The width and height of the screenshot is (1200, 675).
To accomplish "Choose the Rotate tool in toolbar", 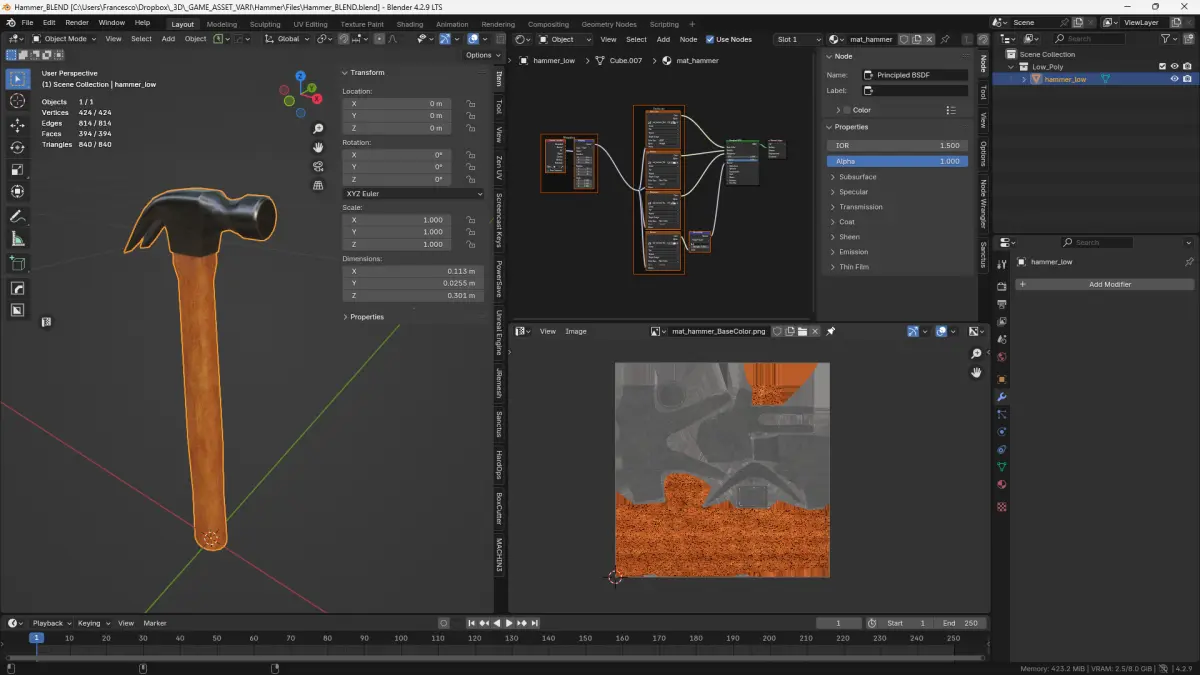I will (17, 147).
